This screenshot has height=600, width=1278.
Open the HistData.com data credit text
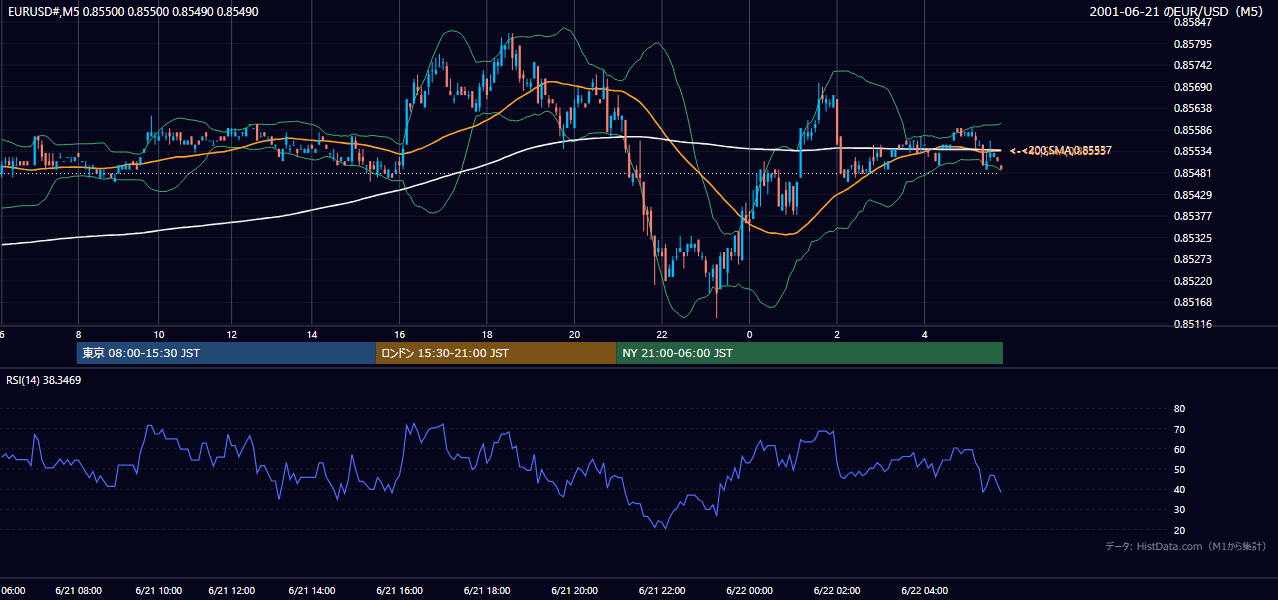pos(1186,546)
